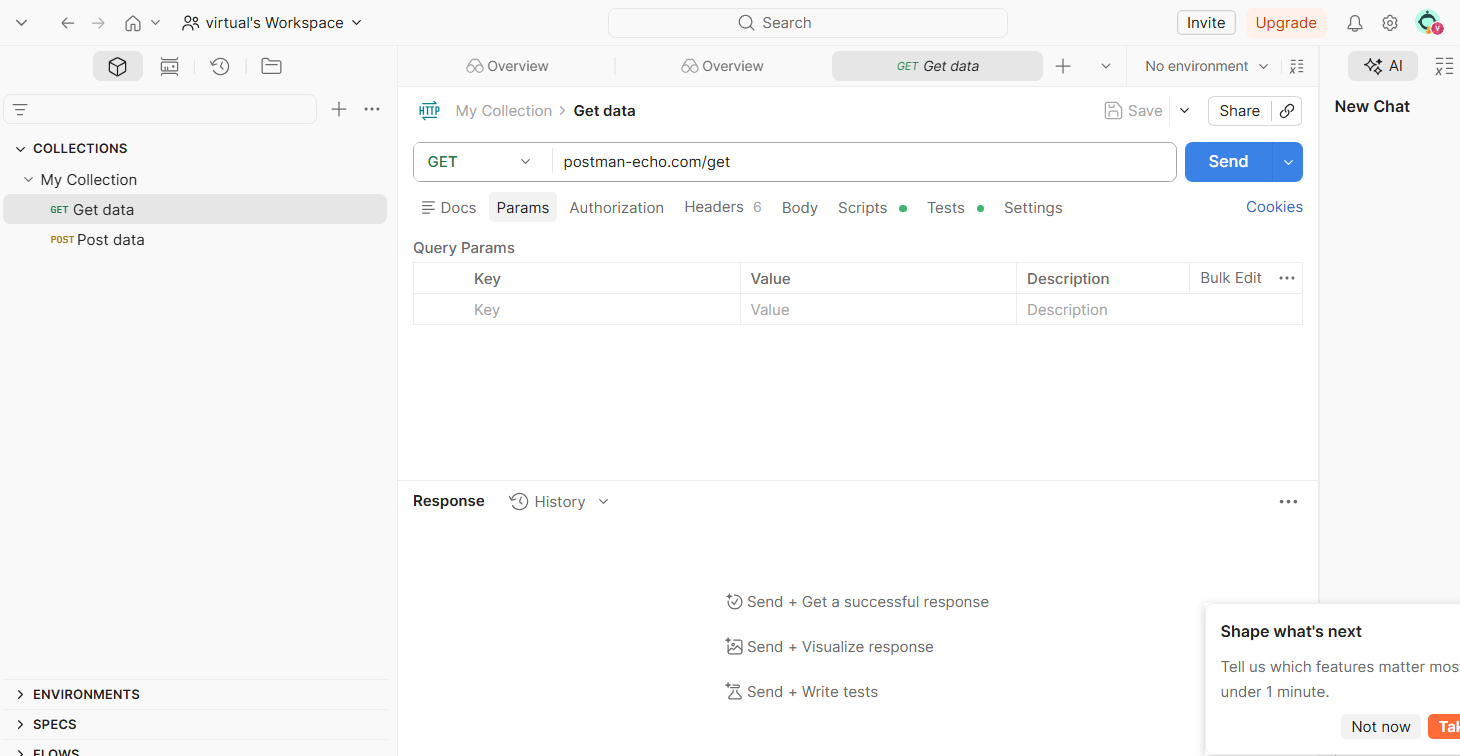The width and height of the screenshot is (1460, 756).
Task: Click Send + Get a successful response
Action: coord(857,602)
